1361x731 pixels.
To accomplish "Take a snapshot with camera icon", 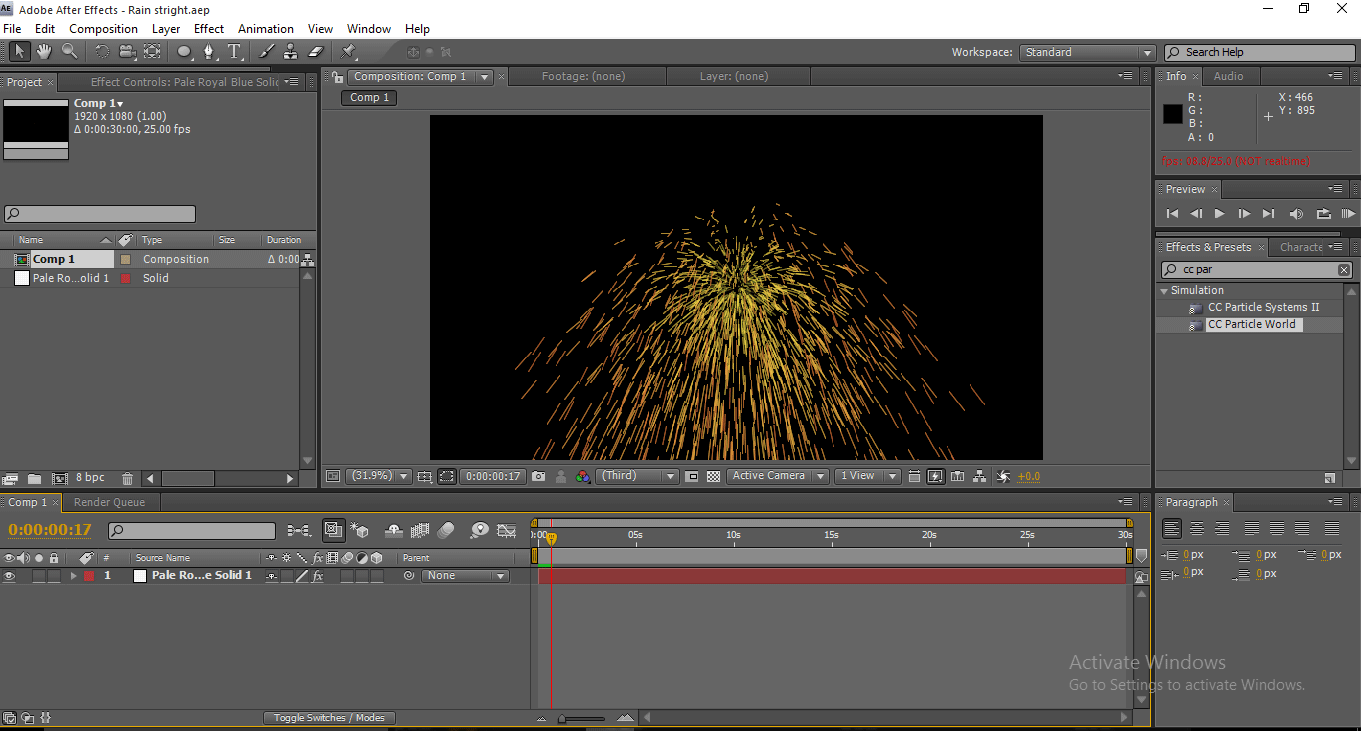I will point(539,477).
